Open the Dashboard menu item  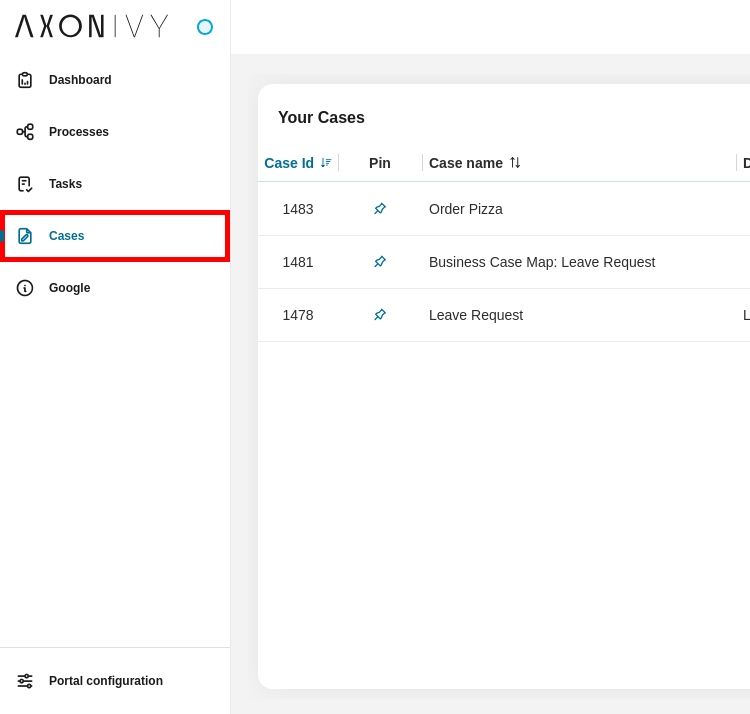pos(115,80)
